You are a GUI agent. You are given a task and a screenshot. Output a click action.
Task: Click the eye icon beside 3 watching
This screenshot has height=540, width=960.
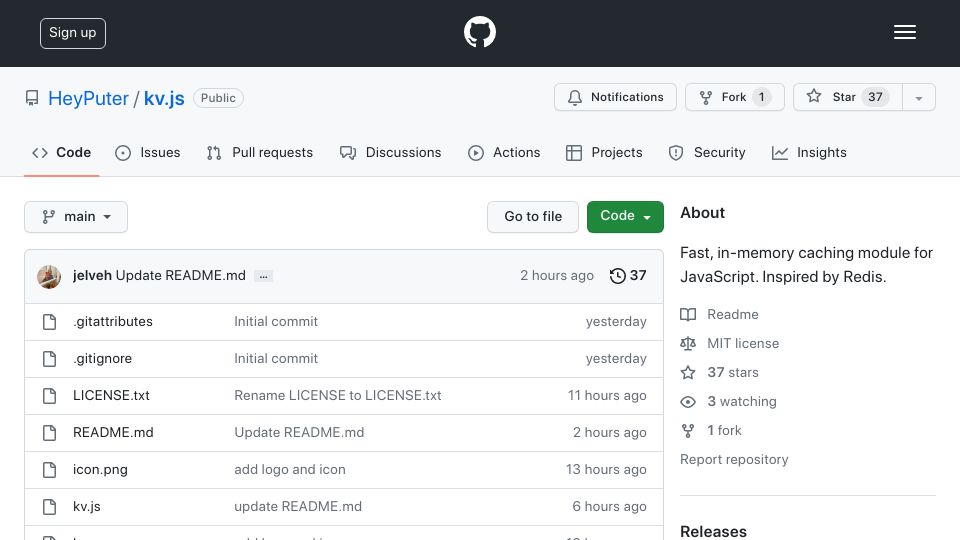(688, 402)
